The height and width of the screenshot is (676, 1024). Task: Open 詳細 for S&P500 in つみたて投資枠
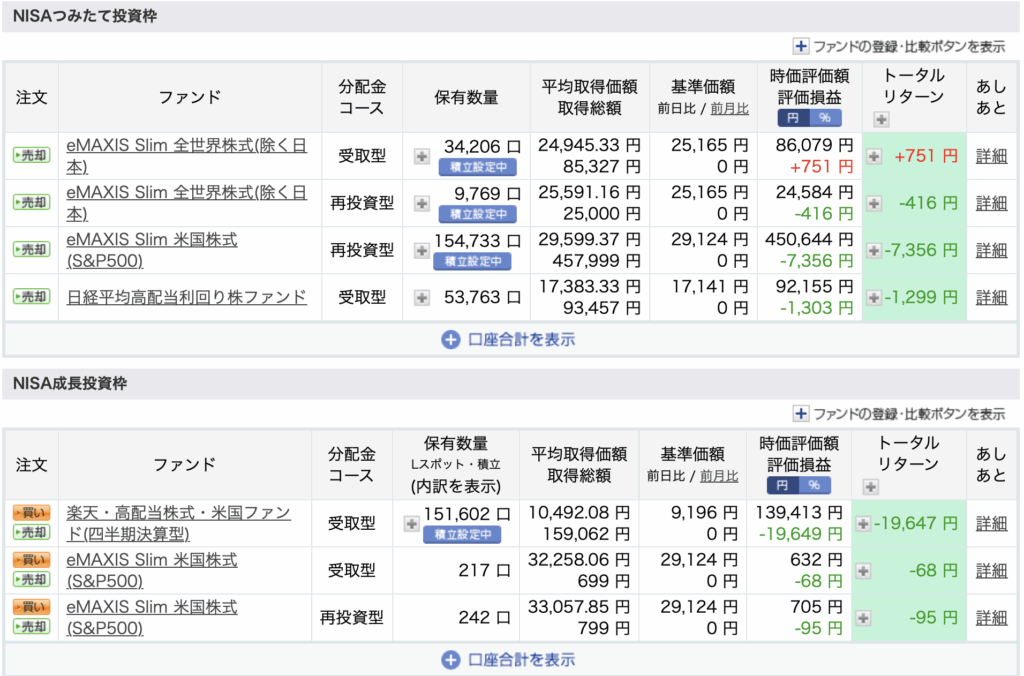coord(991,250)
